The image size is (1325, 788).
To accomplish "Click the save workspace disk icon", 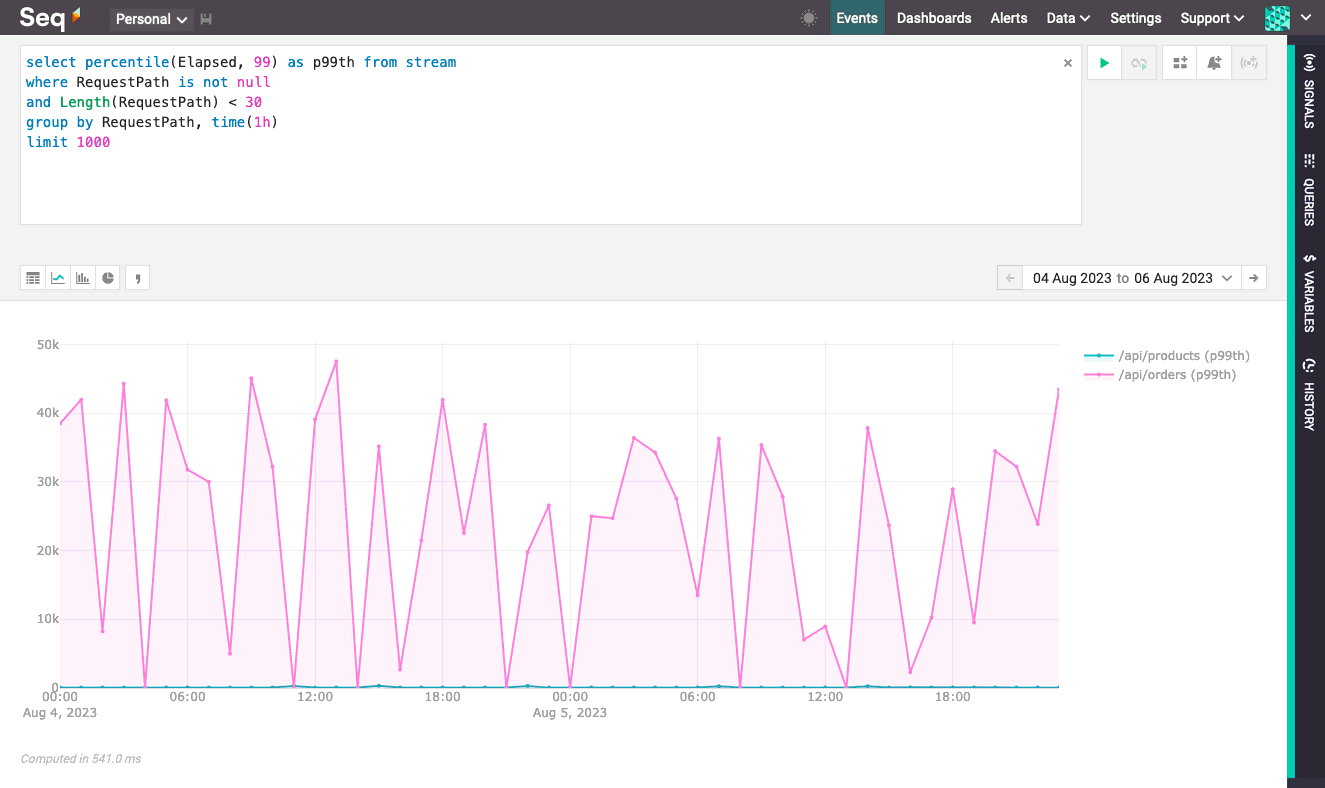I will pos(206,19).
